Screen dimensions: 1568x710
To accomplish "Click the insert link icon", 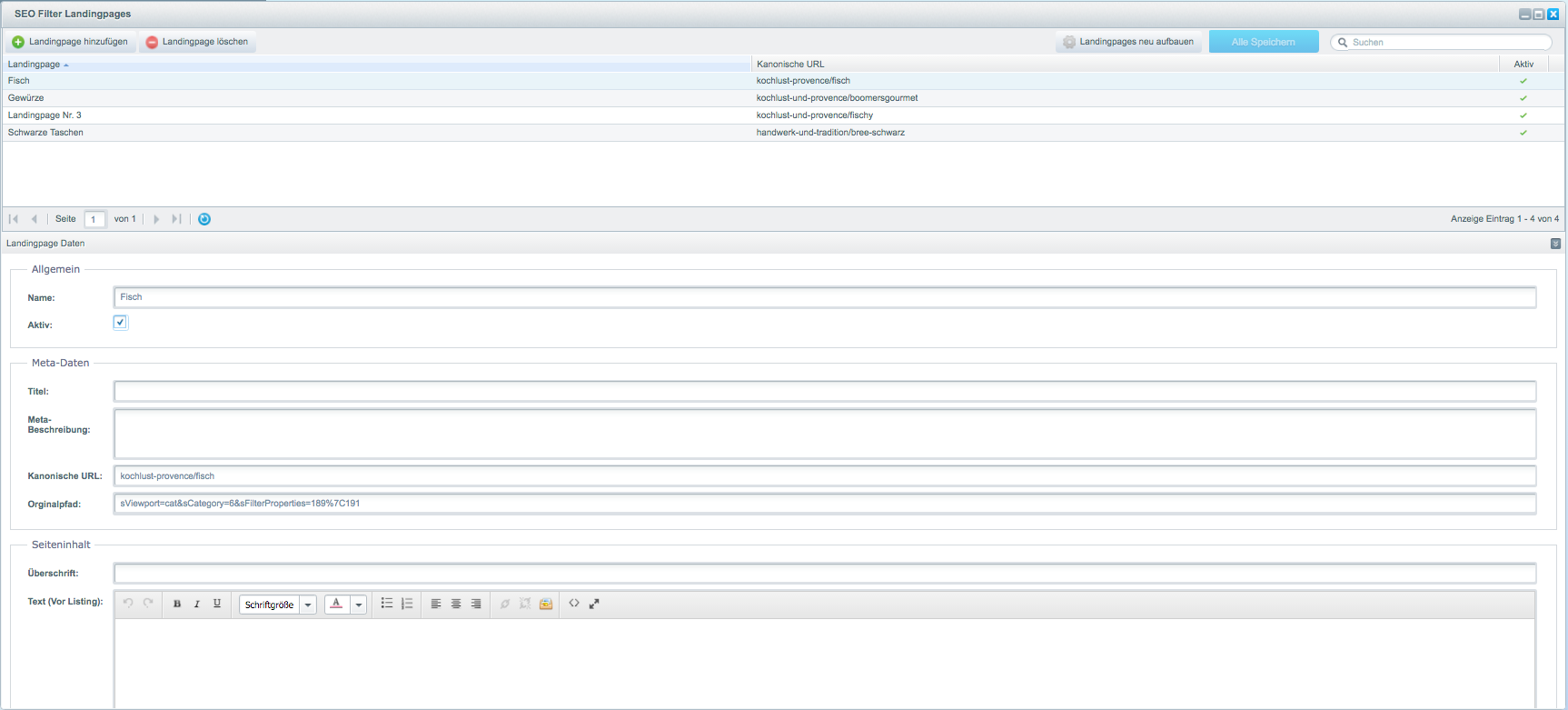I will tap(505, 604).
